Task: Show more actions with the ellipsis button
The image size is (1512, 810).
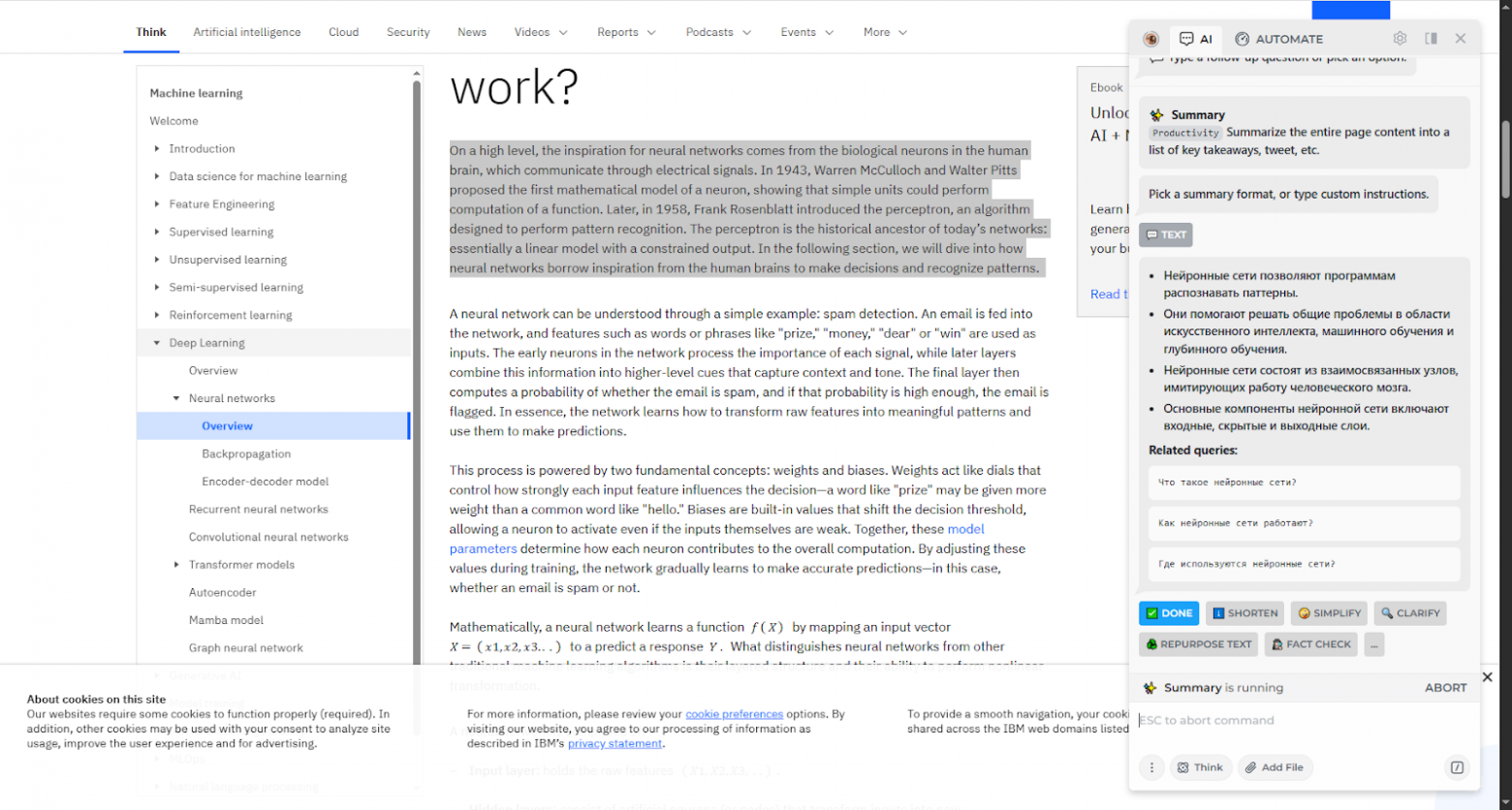Action: pyautogui.click(x=1374, y=644)
